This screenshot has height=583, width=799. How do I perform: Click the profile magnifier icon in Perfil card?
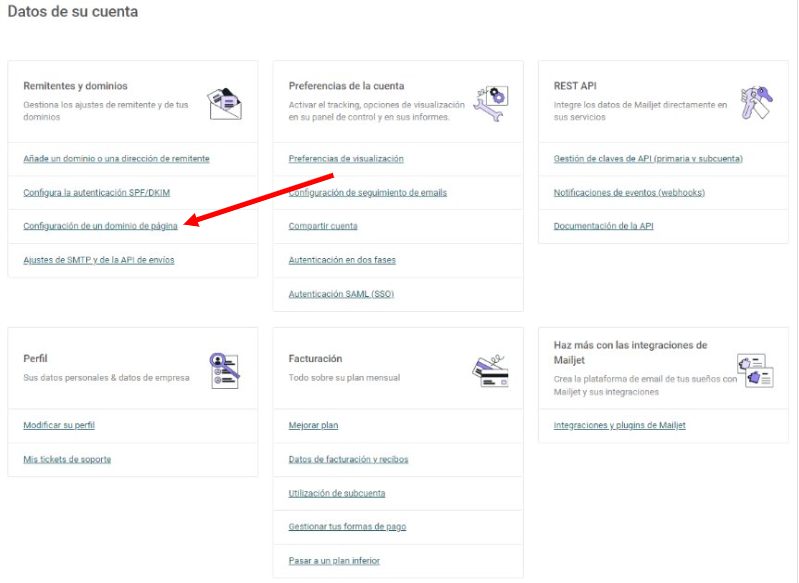click(x=224, y=371)
